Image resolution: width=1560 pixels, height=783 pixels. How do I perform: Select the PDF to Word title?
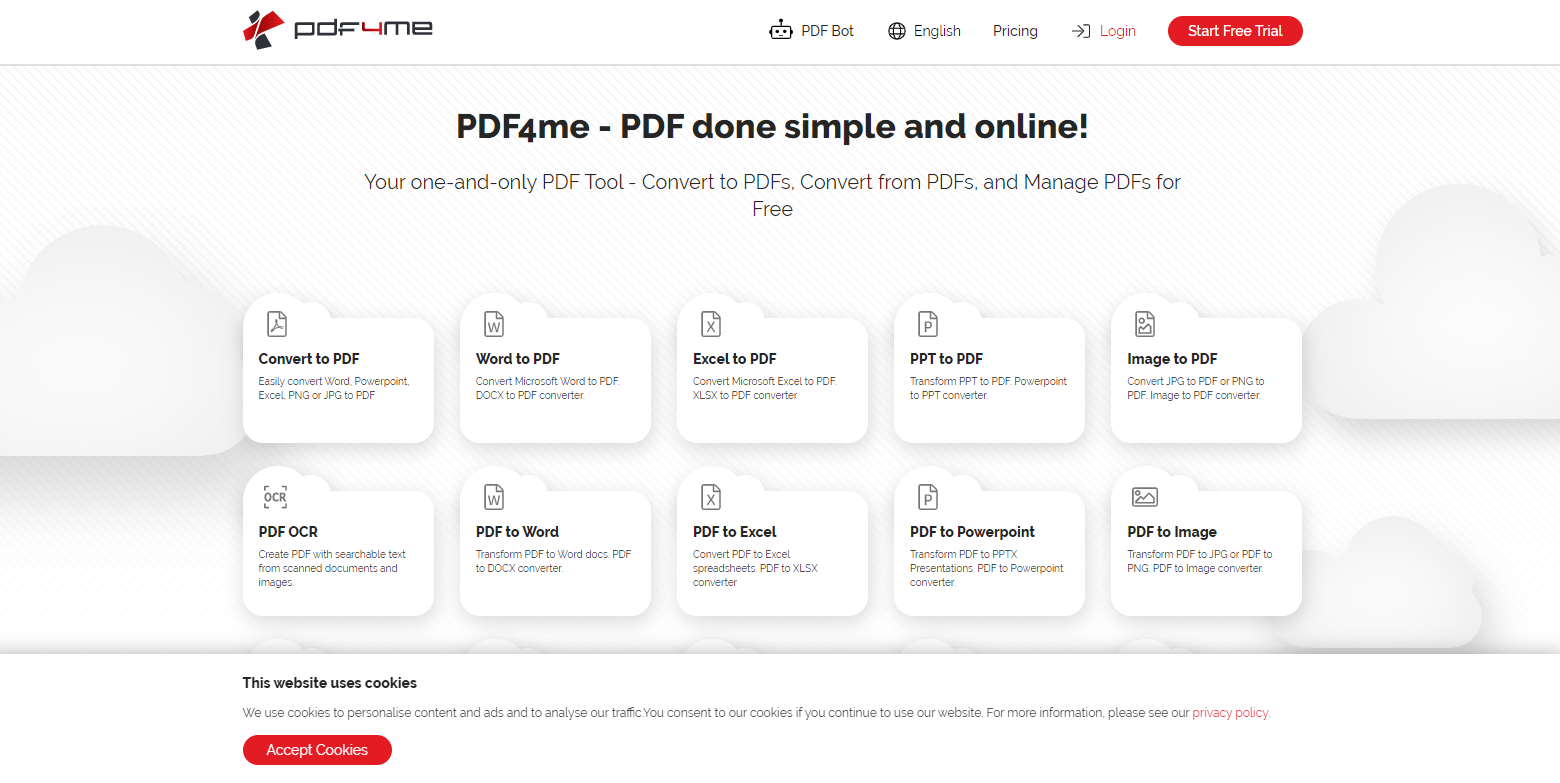[x=518, y=532]
